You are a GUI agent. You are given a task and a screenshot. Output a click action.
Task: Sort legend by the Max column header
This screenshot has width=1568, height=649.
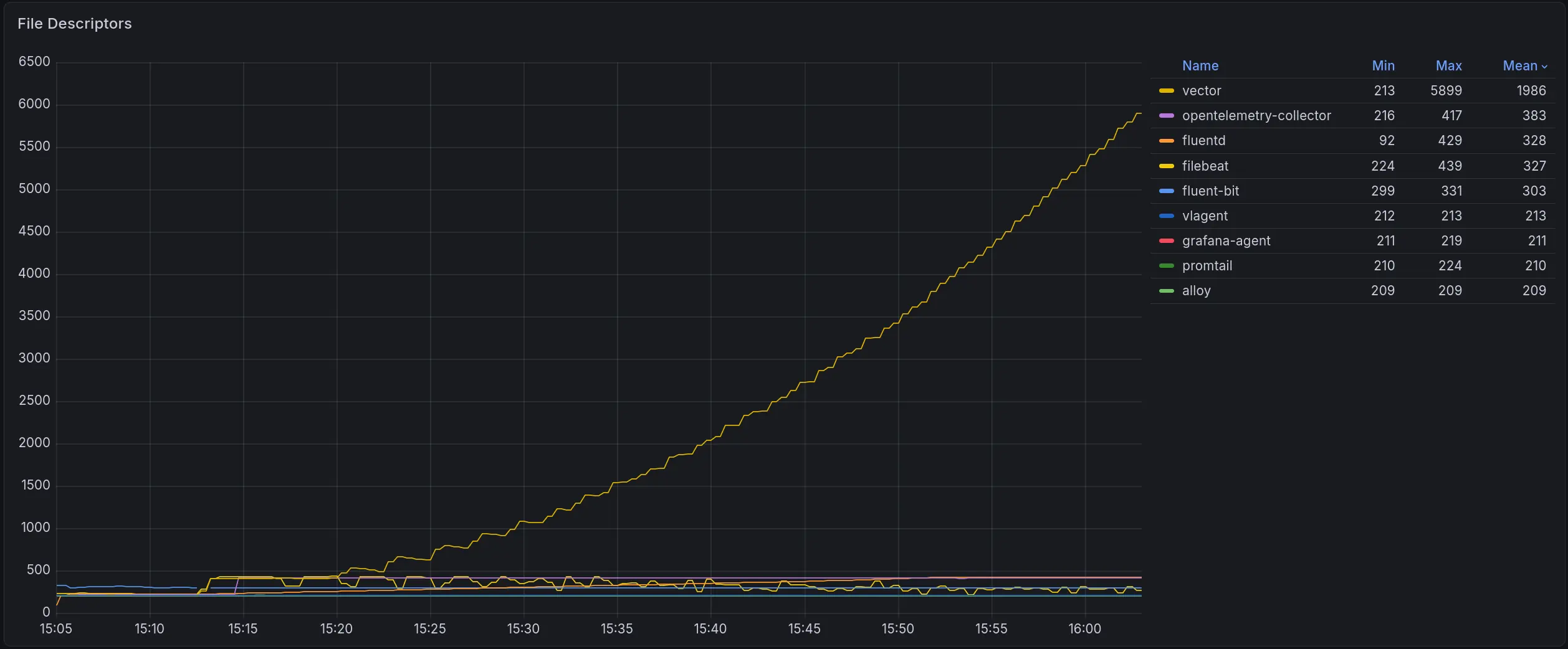1448,65
